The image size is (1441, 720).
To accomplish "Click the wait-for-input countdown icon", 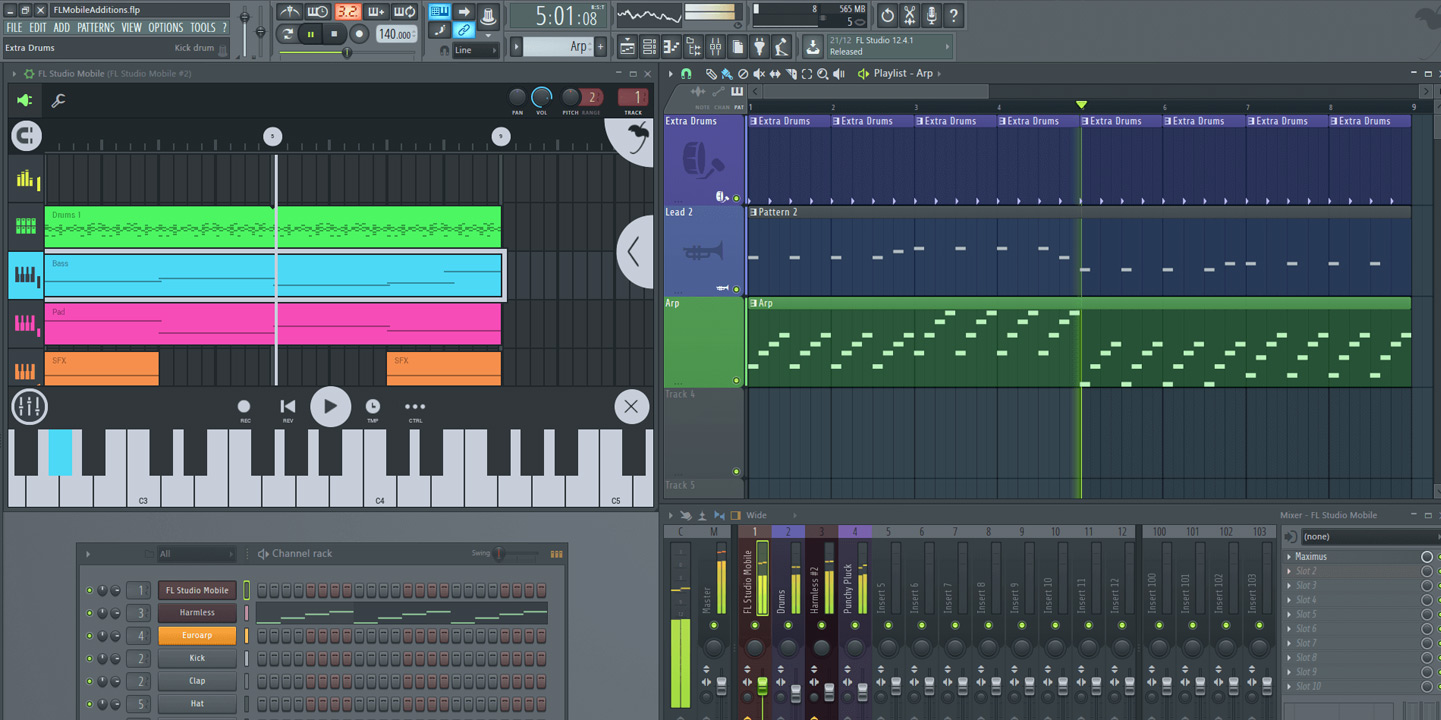I will [317, 11].
